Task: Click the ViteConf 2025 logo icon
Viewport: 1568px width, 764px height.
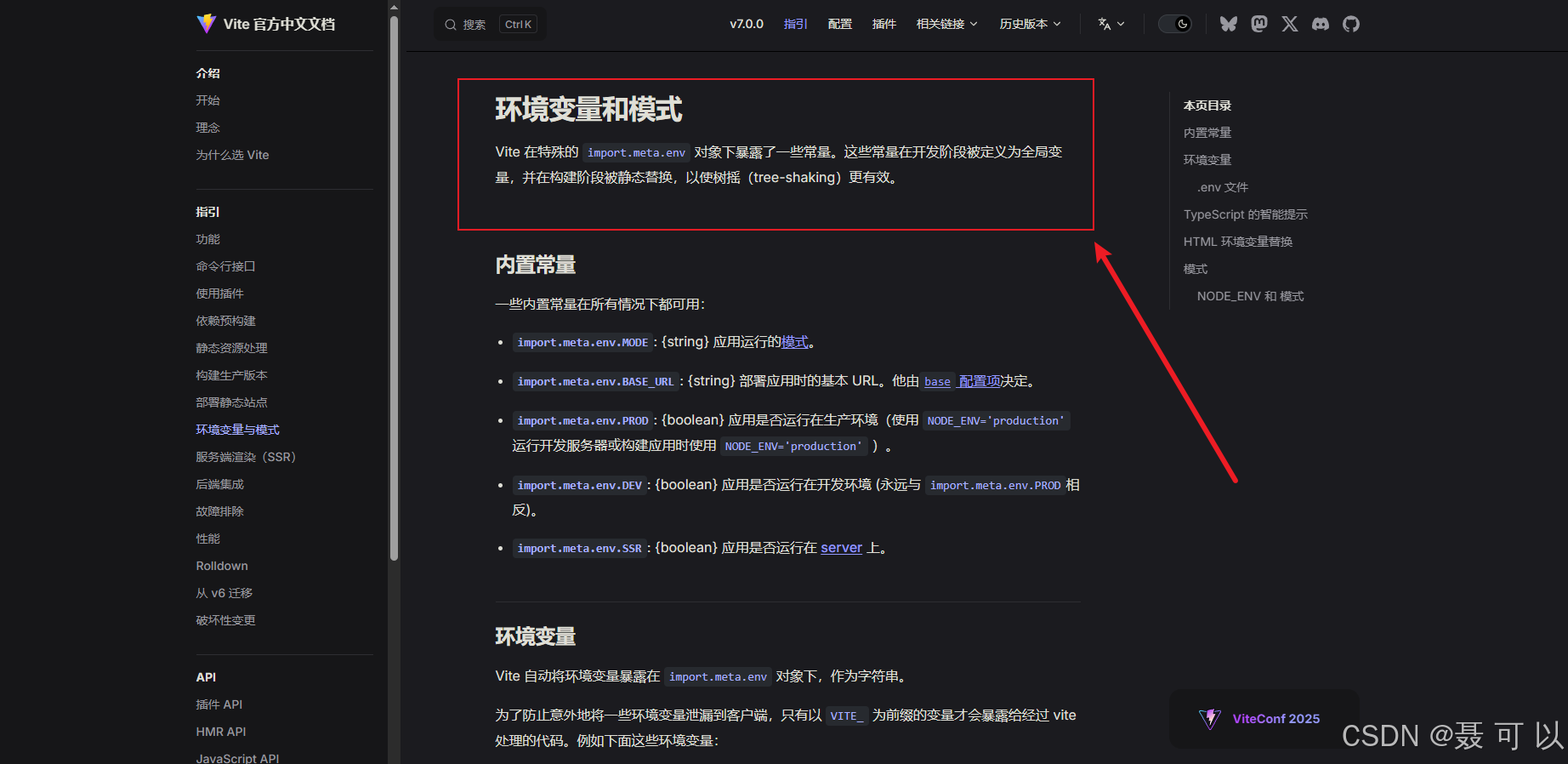Action: click(x=1210, y=719)
